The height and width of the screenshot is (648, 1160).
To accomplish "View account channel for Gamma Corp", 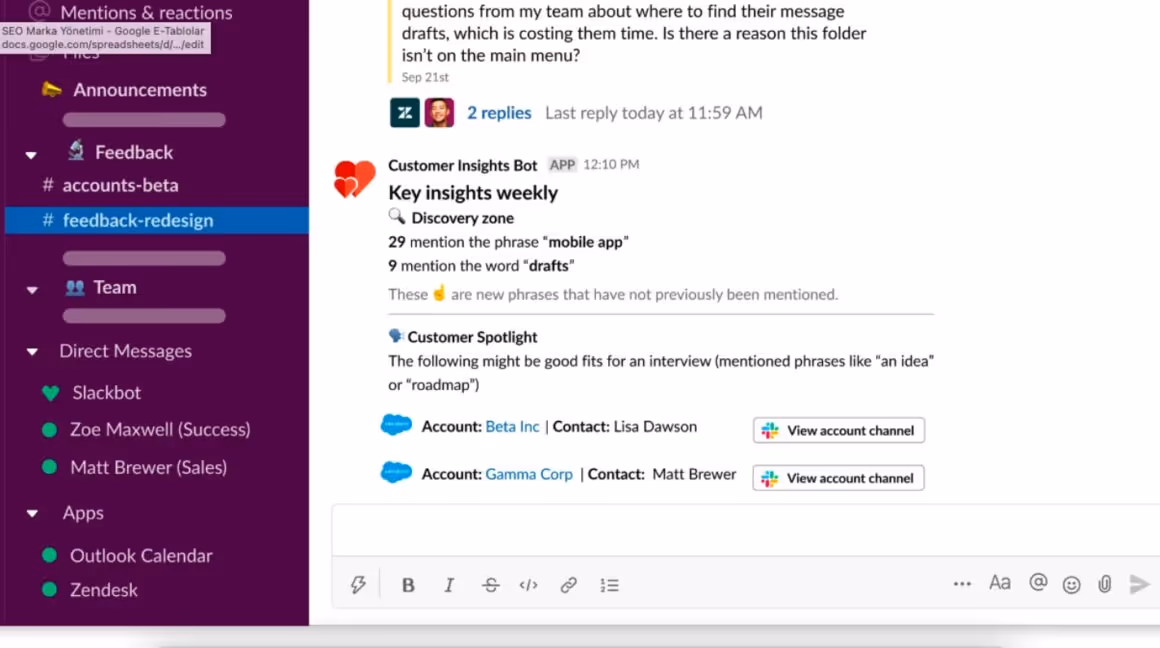I will pos(838,478).
